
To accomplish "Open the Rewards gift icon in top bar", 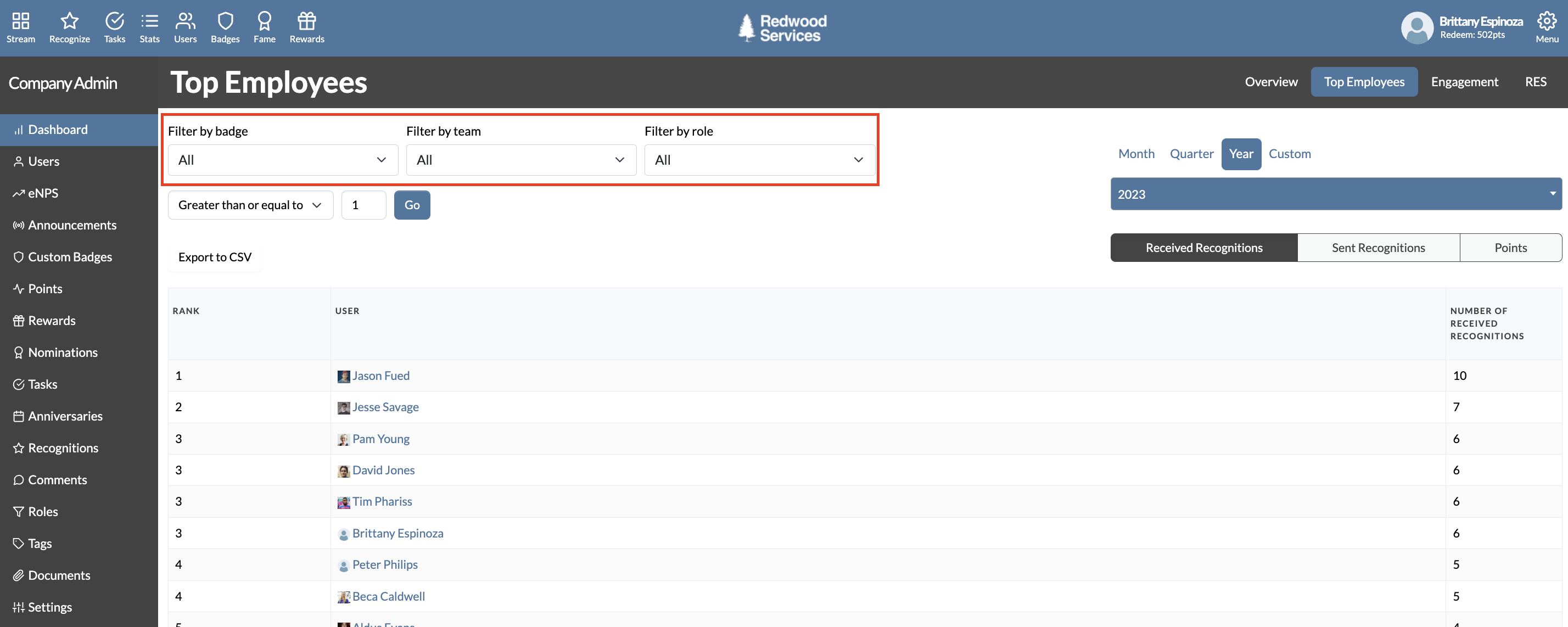I will coord(307,21).
